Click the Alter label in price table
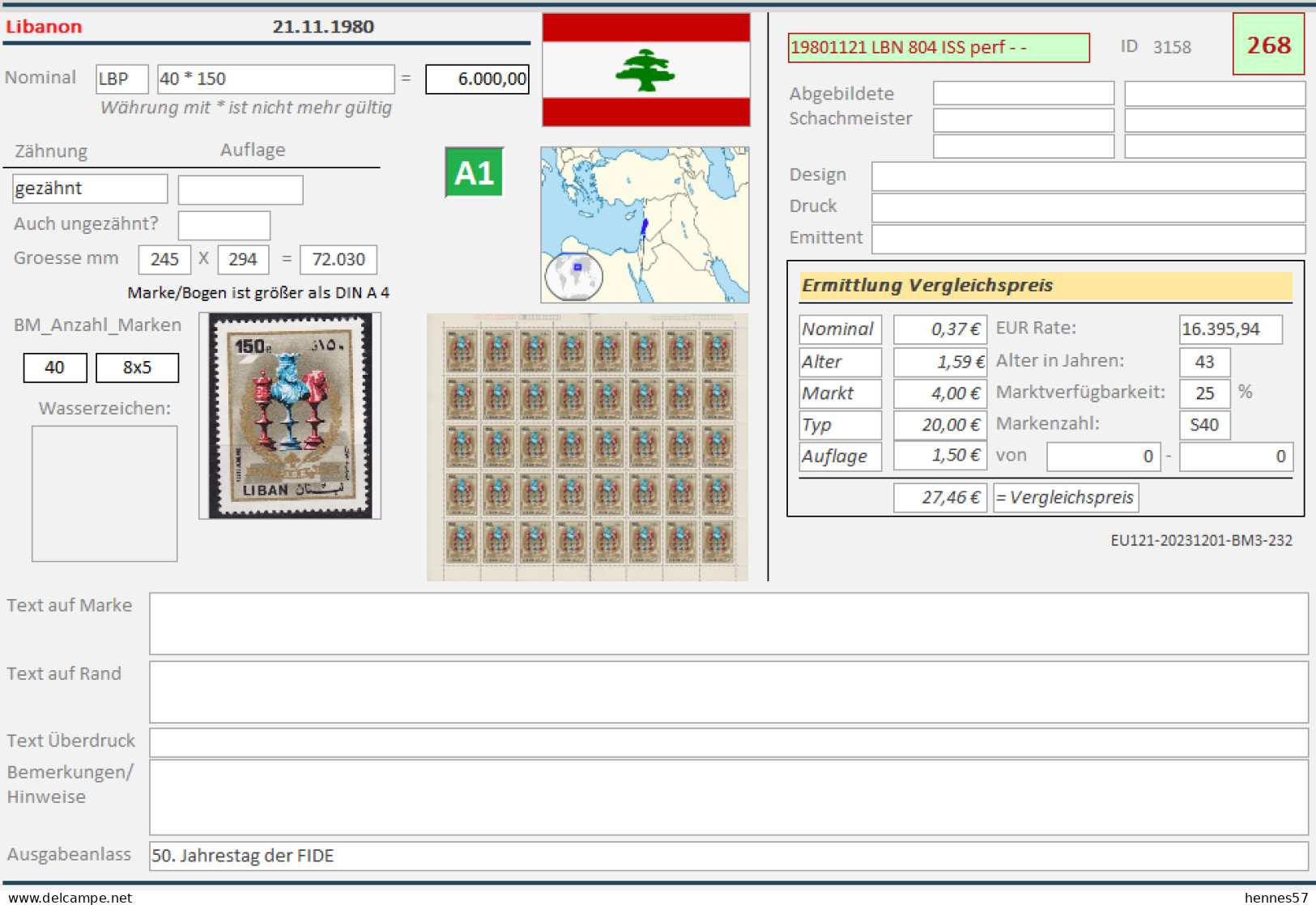This screenshot has height=905, width=1316. pyautogui.click(x=840, y=362)
